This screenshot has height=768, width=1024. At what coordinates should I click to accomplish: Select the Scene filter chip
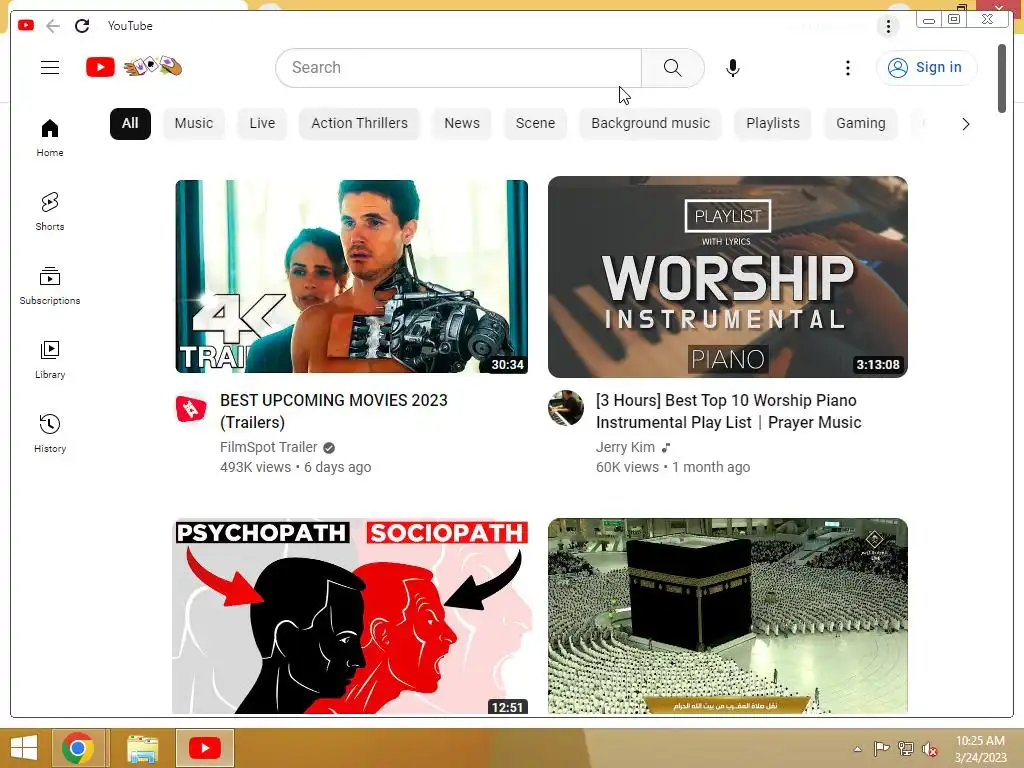coord(536,123)
